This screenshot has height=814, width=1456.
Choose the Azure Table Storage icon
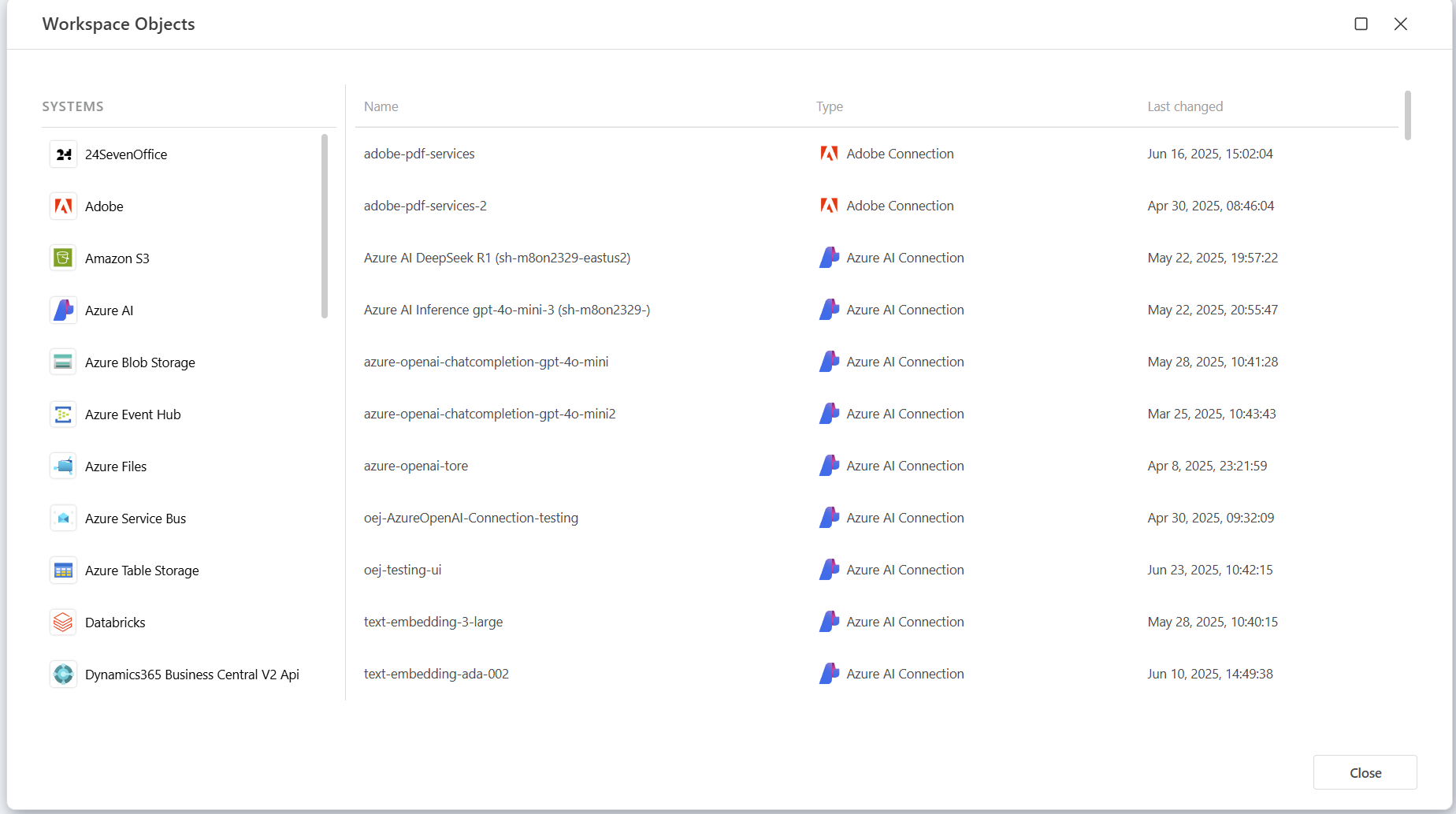tap(63, 571)
